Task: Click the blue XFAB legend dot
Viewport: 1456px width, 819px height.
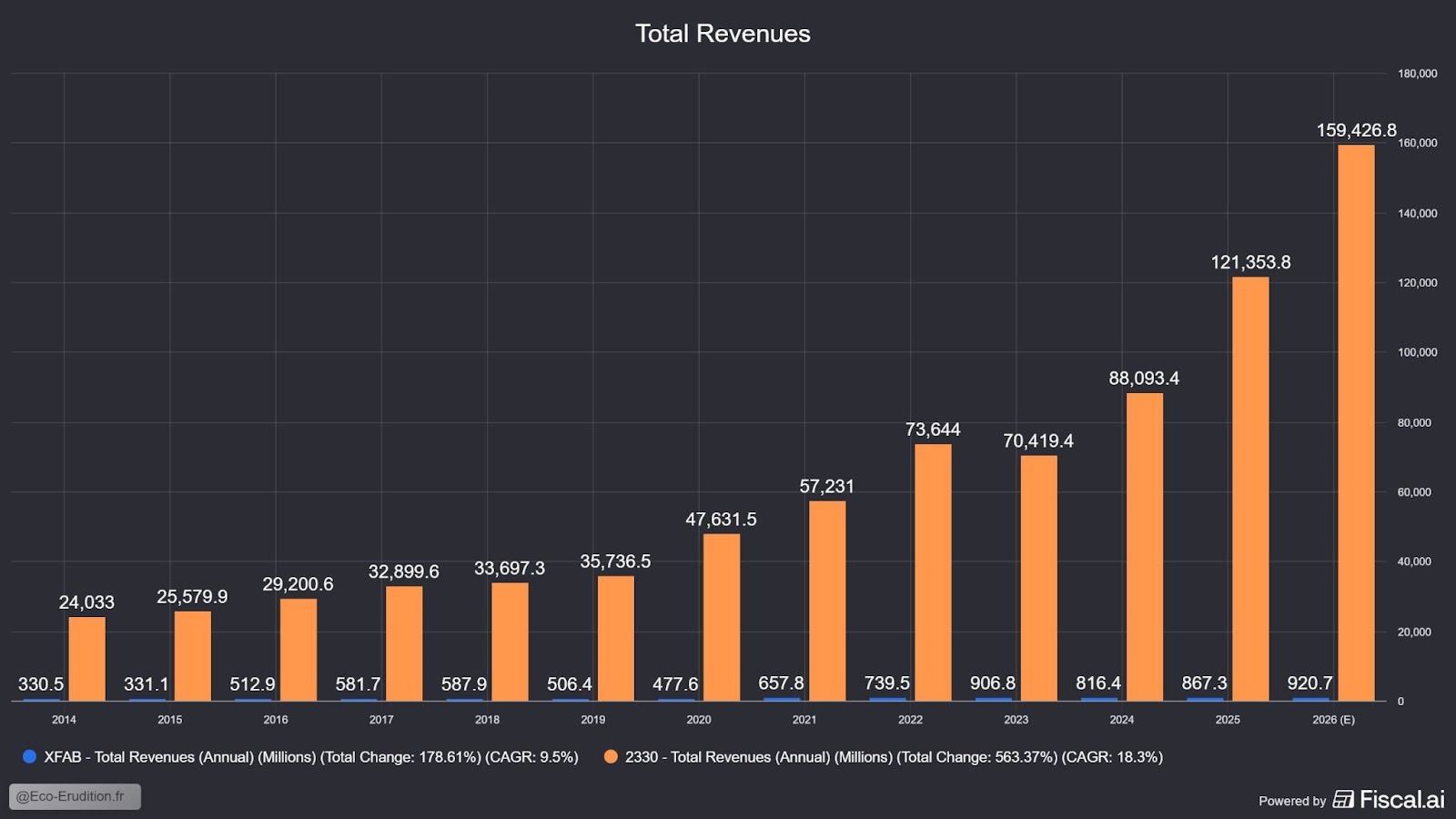Action: point(29,756)
